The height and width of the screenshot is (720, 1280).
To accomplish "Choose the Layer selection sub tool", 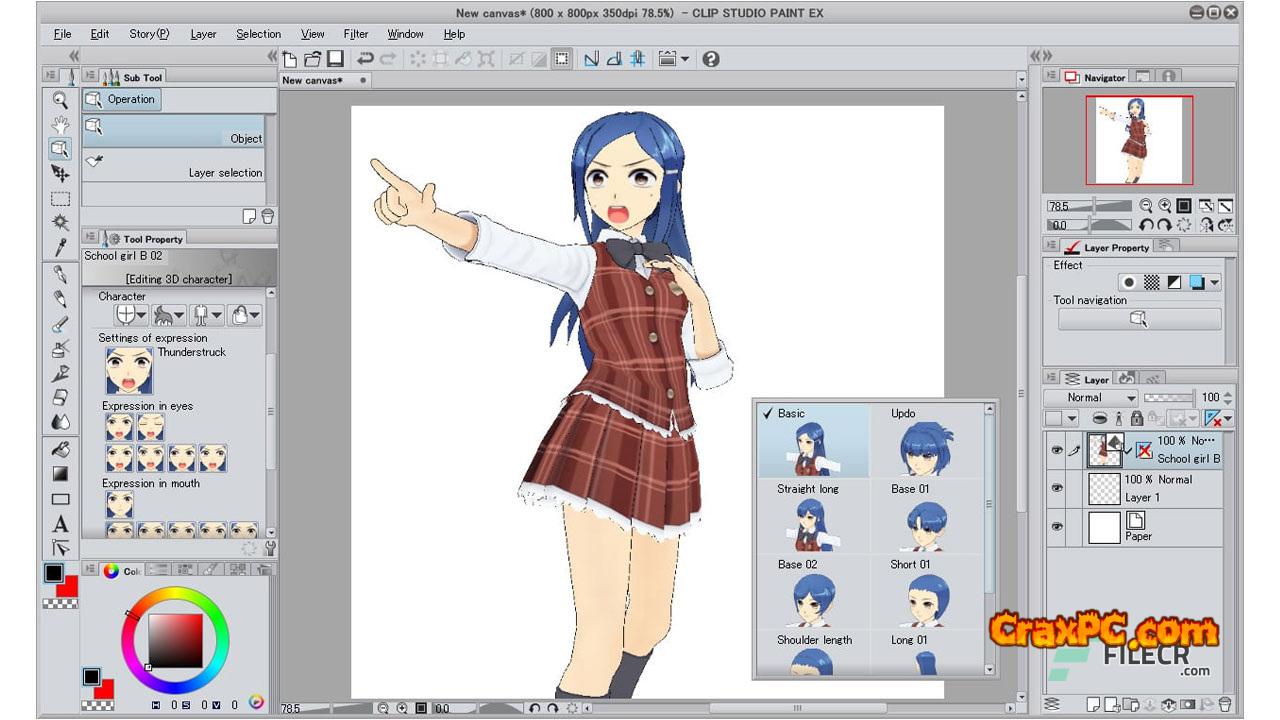I will (x=174, y=165).
